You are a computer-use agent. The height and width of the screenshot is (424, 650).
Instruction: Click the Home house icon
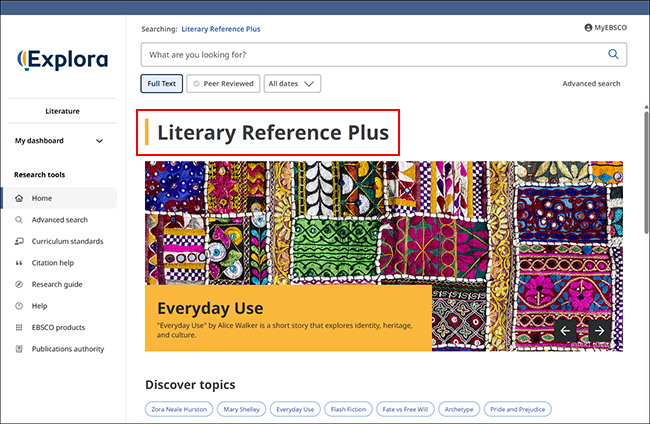(x=19, y=198)
